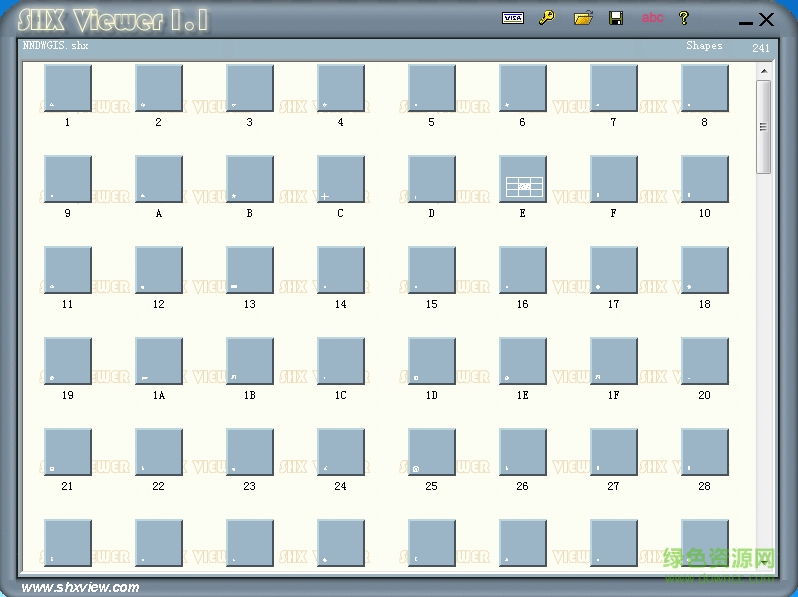This screenshot has height=597, width=798.
Task: Click the floppy disk save icon
Action: (616, 18)
